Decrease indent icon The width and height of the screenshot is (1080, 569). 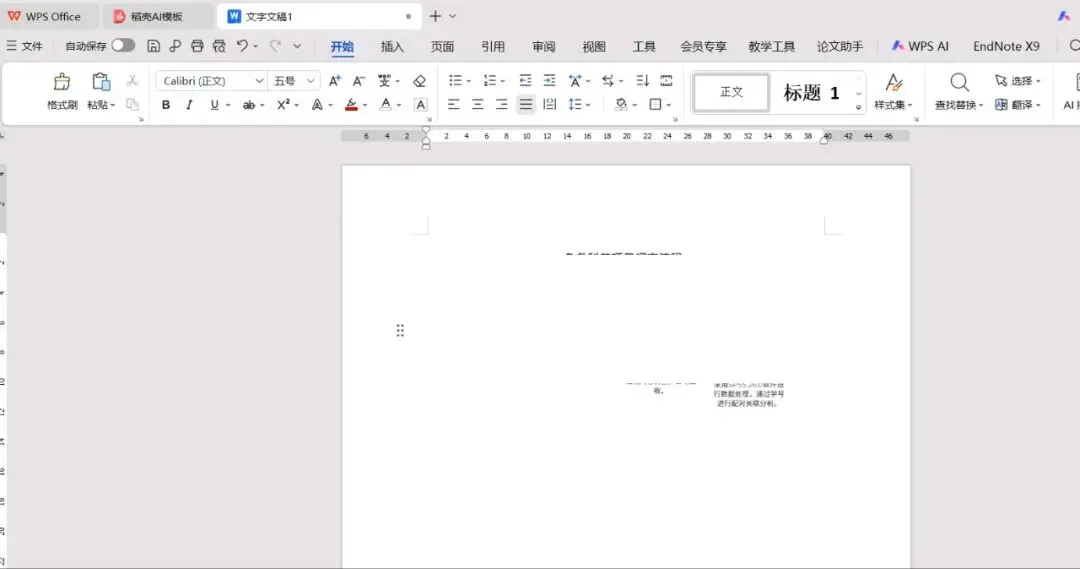tap(526, 81)
